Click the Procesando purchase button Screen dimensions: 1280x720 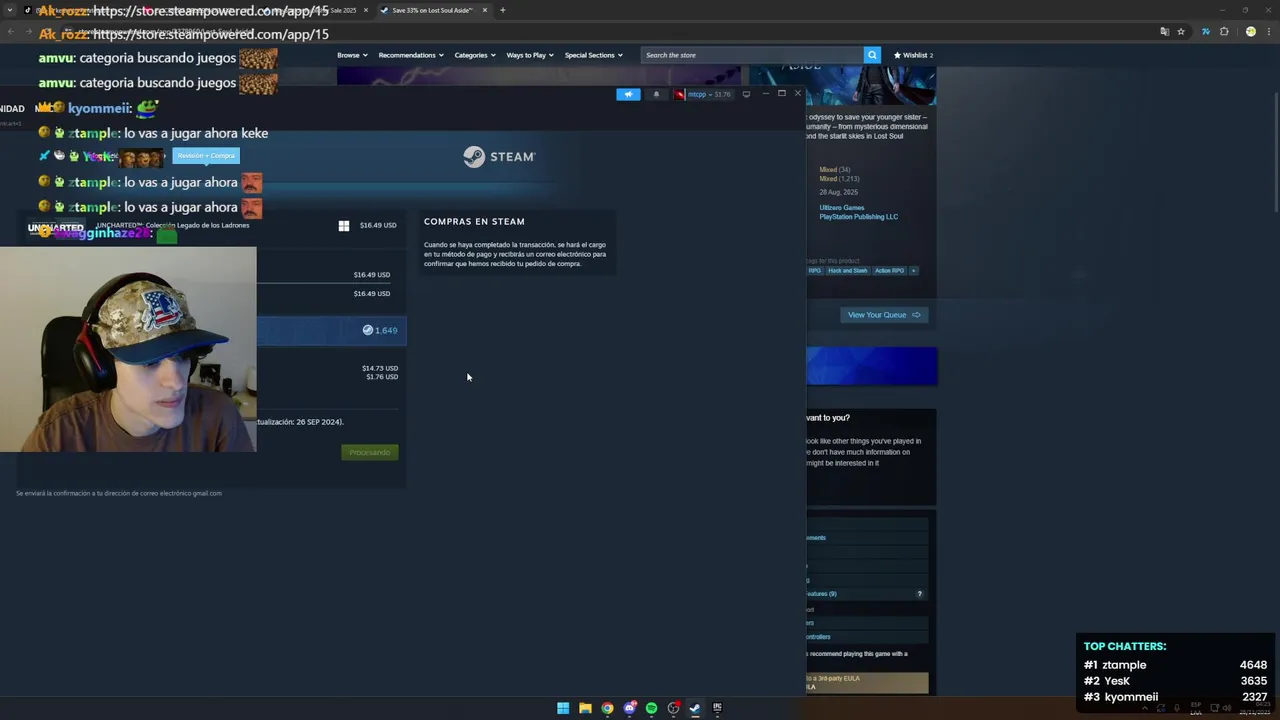pyautogui.click(x=370, y=452)
